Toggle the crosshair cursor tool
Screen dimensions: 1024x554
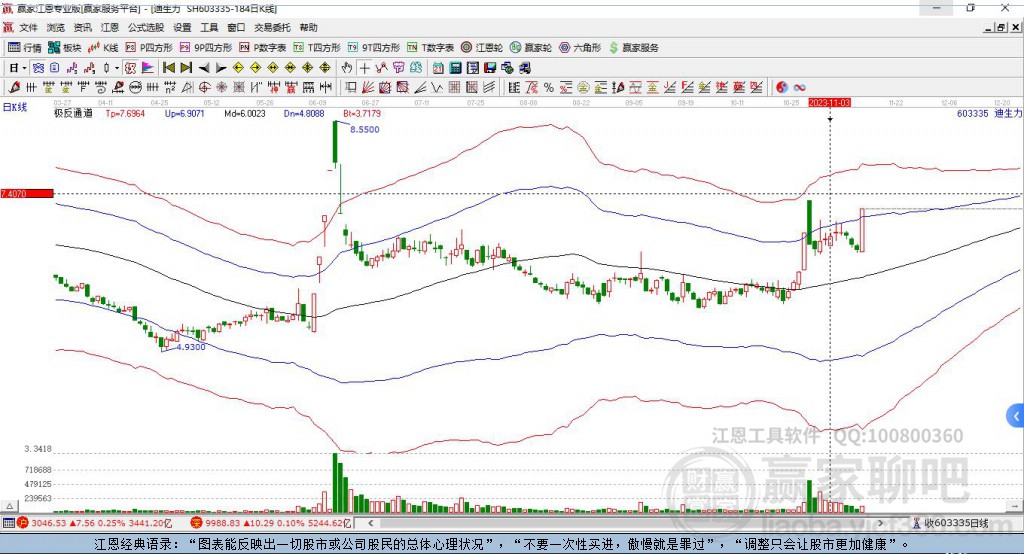(x=364, y=68)
